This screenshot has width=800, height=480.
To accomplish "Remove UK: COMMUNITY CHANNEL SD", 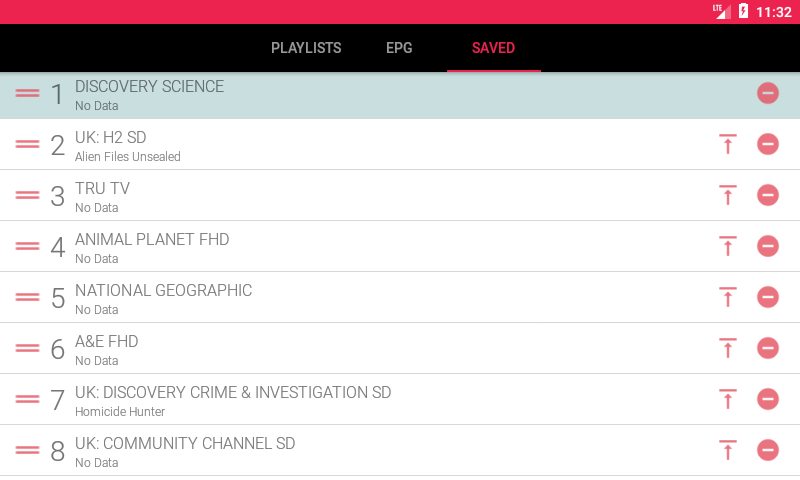I will coord(767,450).
